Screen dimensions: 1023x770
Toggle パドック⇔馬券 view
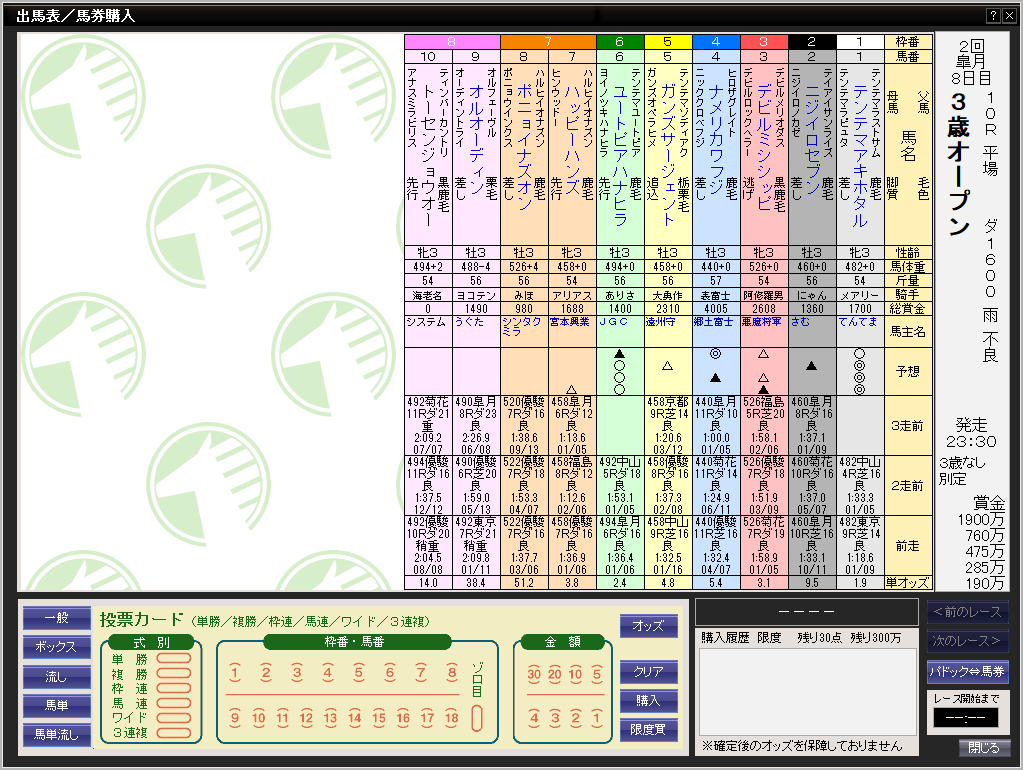click(968, 671)
